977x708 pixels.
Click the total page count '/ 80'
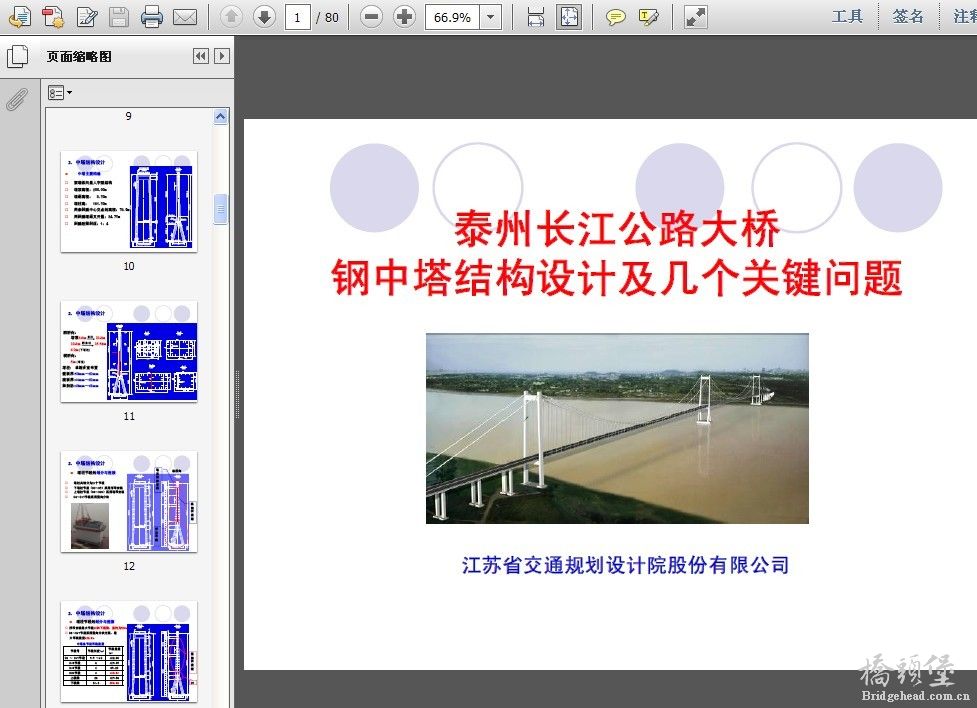[x=327, y=17]
